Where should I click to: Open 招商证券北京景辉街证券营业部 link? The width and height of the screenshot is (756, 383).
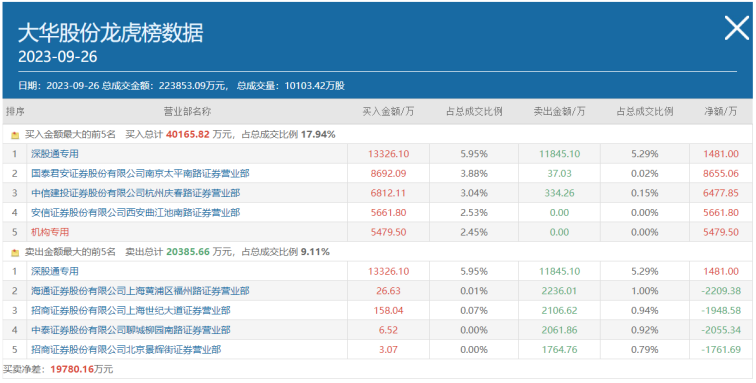(x=126, y=349)
